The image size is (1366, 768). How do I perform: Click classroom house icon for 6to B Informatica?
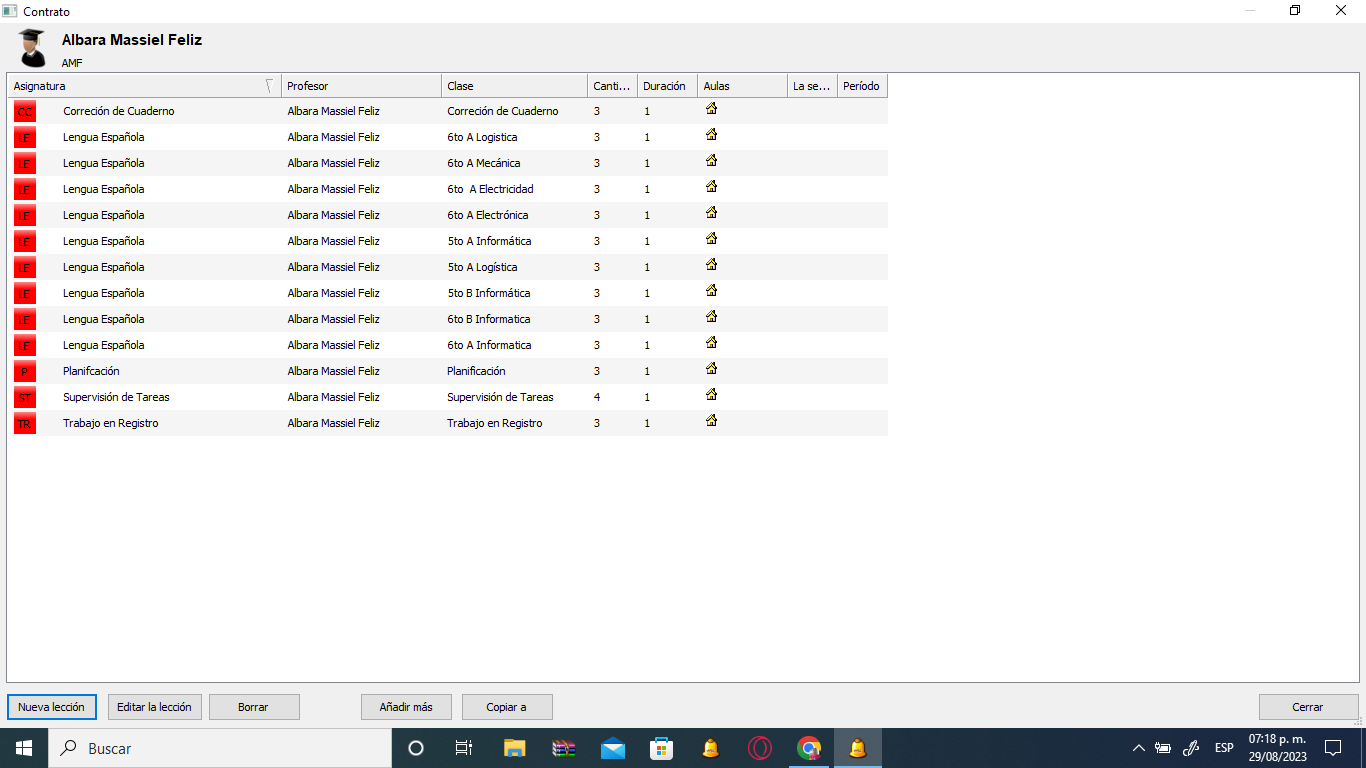(x=712, y=317)
